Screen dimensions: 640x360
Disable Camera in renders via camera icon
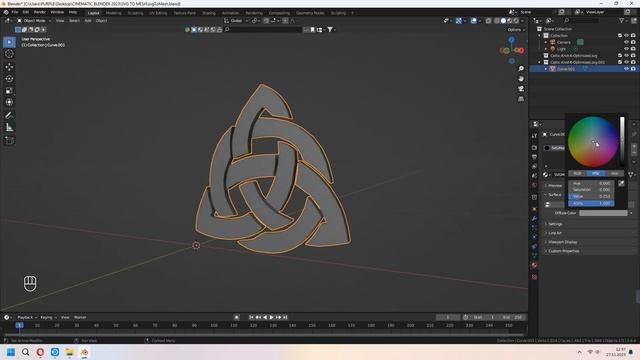[x=633, y=42]
